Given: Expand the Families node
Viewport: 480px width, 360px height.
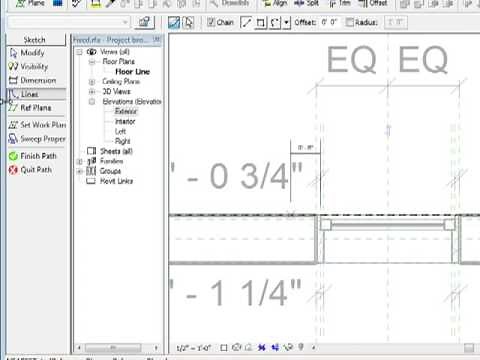Looking at the screenshot, I should coord(79,162).
